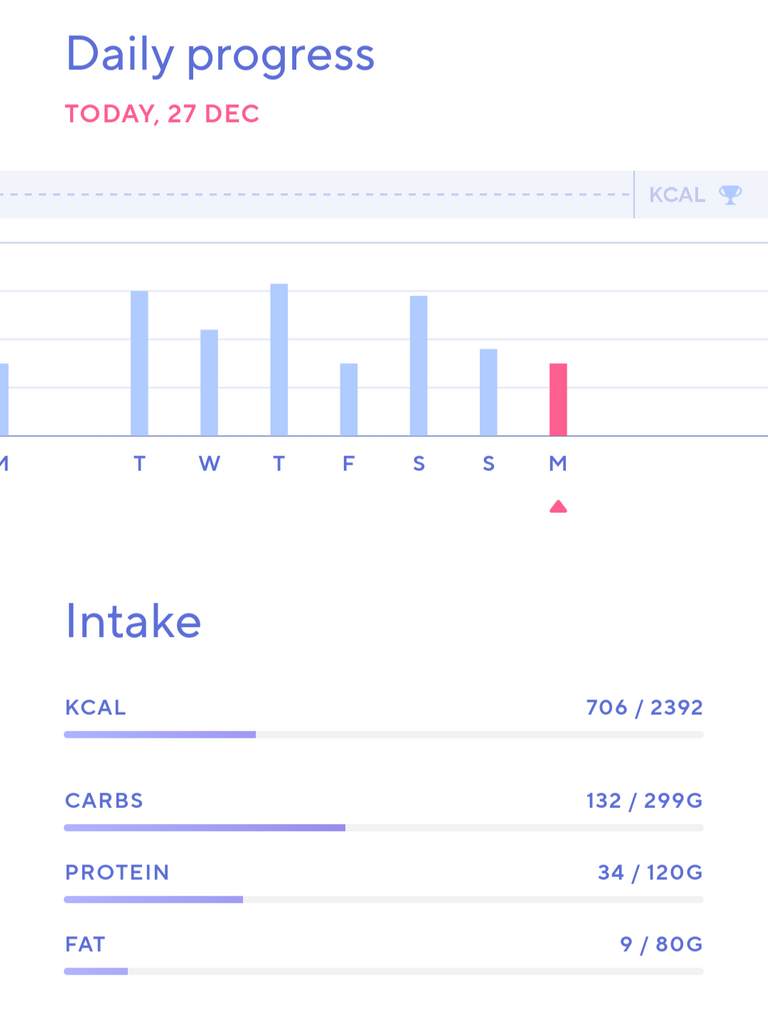Select the tallest blue bar (Thursday)

(x=279, y=360)
